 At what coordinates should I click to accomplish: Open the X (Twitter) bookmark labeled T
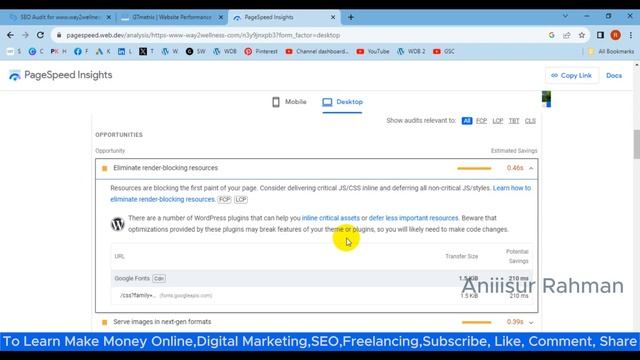(147, 51)
